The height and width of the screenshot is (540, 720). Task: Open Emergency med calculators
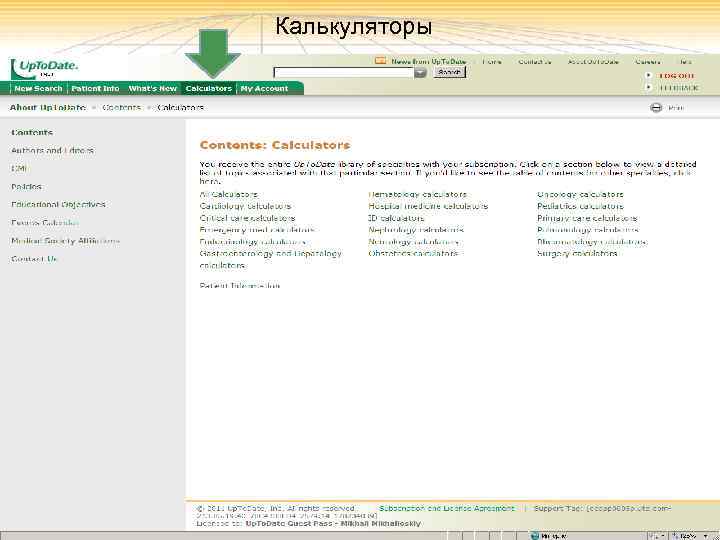point(257,230)
